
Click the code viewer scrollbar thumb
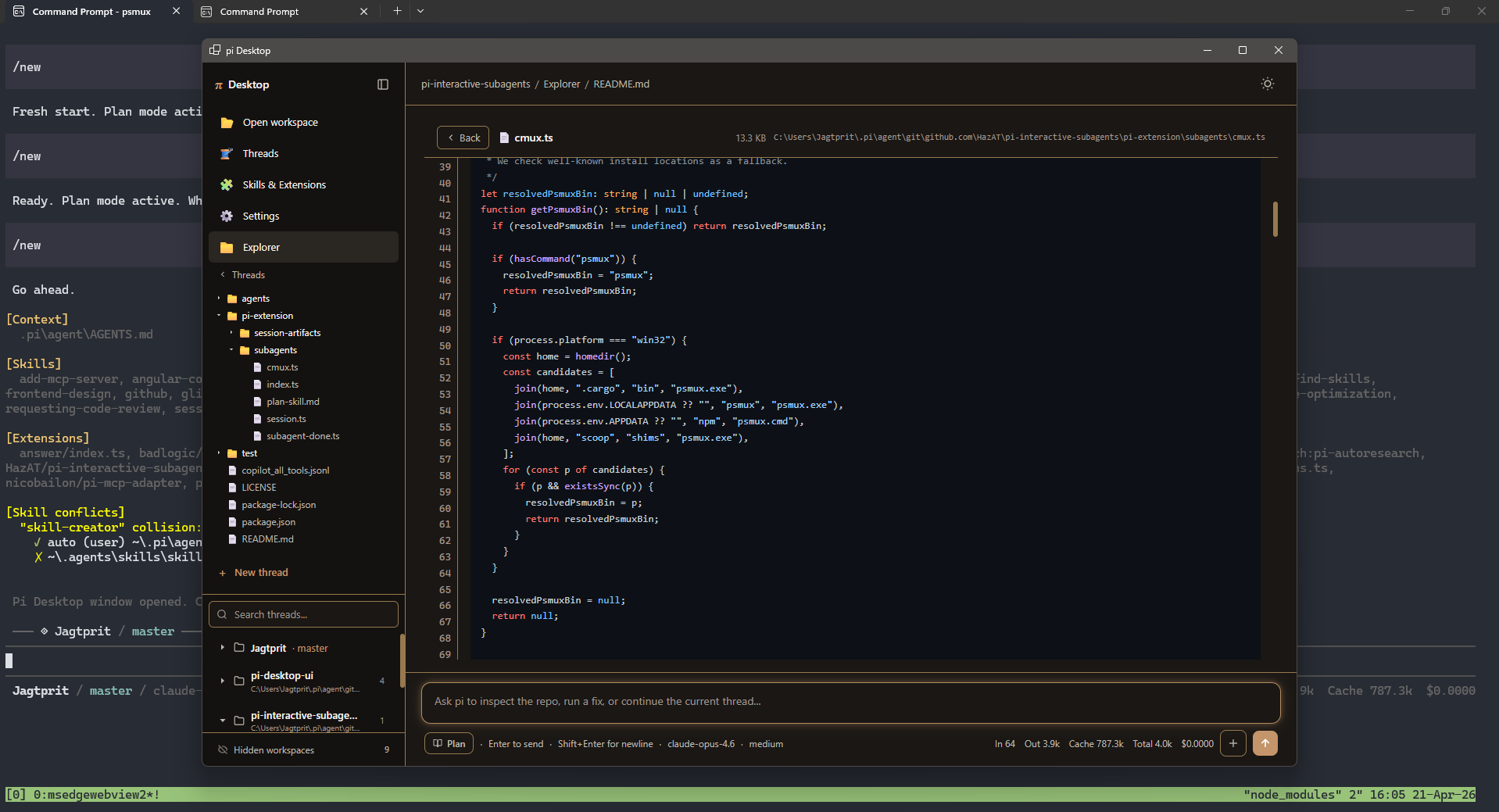point(1275,219)
